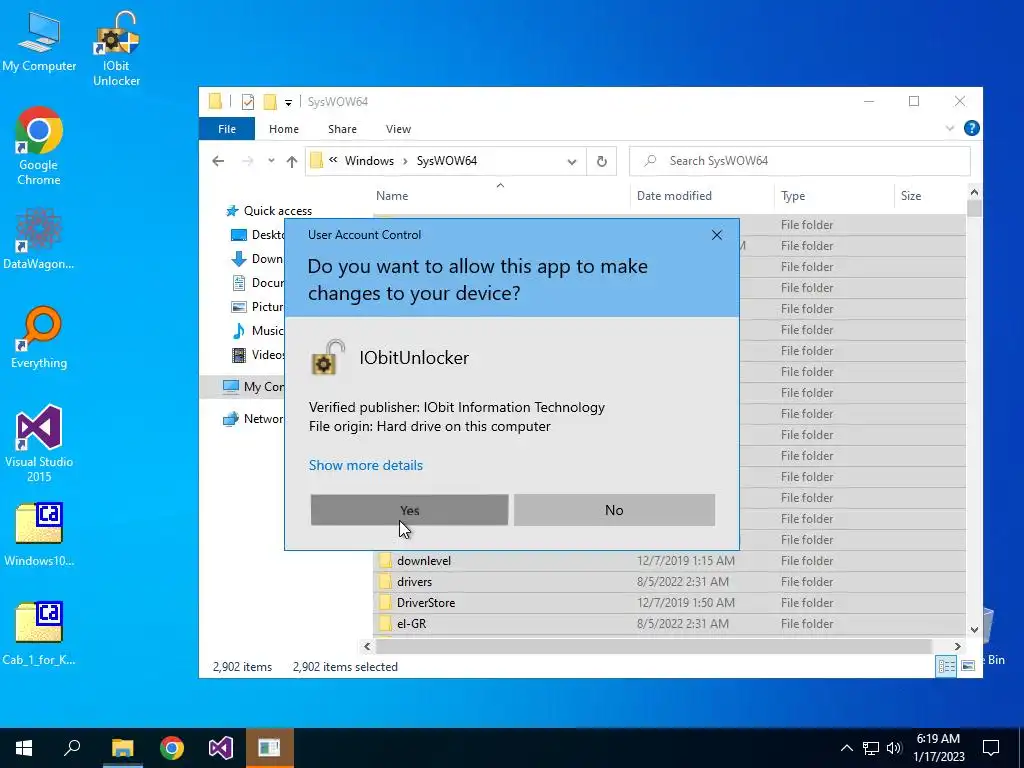Select the downlevel folder

click(423, 561)
